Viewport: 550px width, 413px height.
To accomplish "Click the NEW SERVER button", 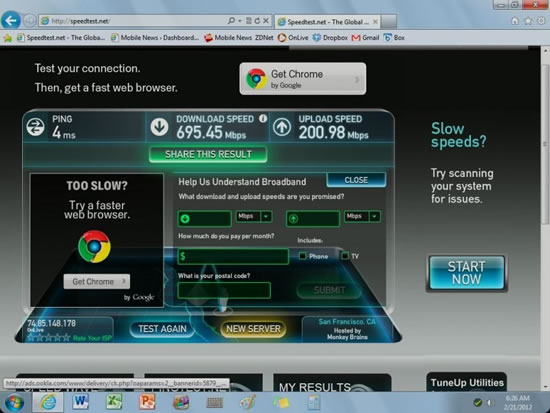I will (x=253, y=329).
